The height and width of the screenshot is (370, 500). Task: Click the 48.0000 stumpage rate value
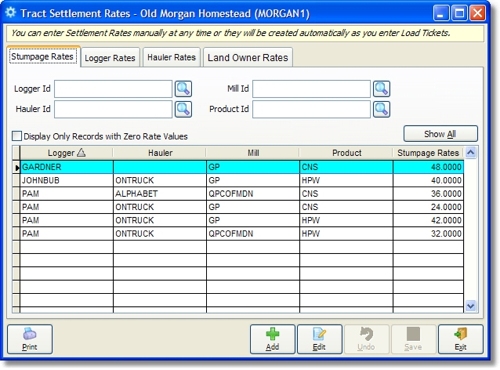pos(428,167)
